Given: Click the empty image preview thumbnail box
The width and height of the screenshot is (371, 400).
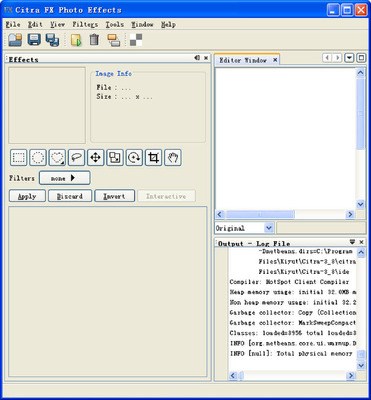Looking at the screenshot, I should click(x=47, y=105).
